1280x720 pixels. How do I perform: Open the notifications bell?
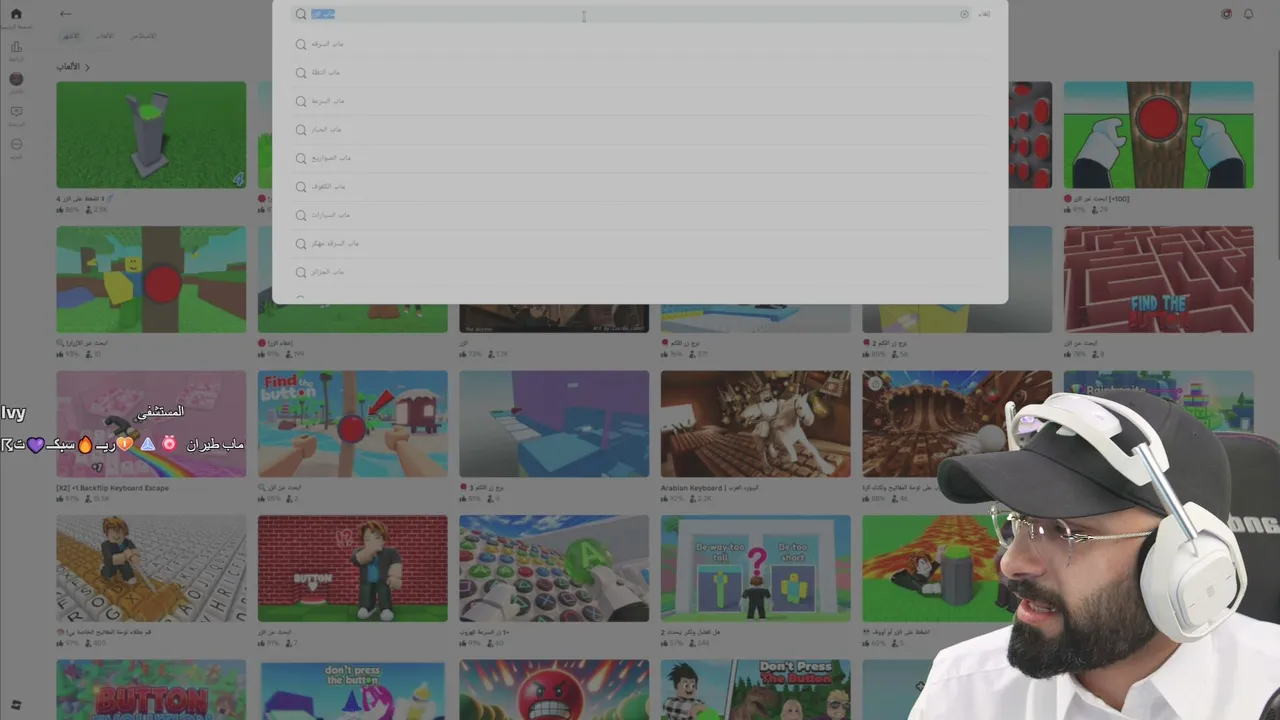1248,14
